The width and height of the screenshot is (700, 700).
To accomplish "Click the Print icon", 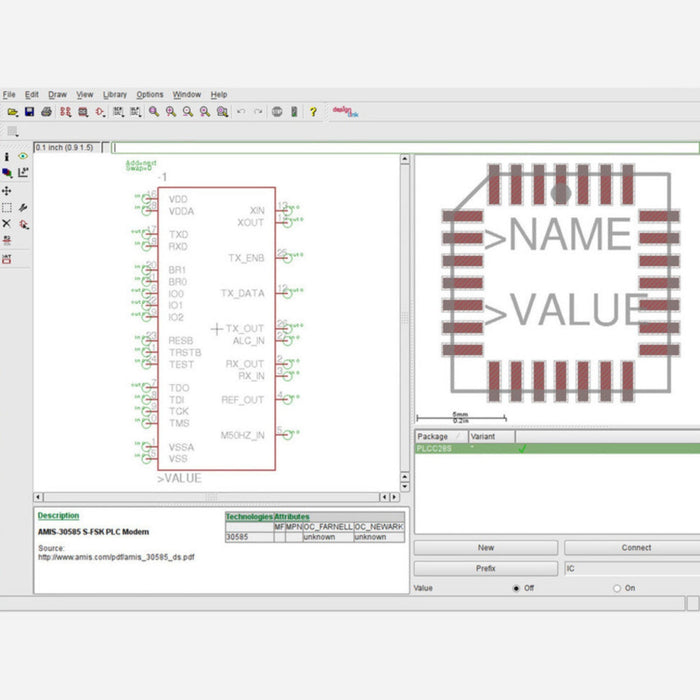I will 47,112.
